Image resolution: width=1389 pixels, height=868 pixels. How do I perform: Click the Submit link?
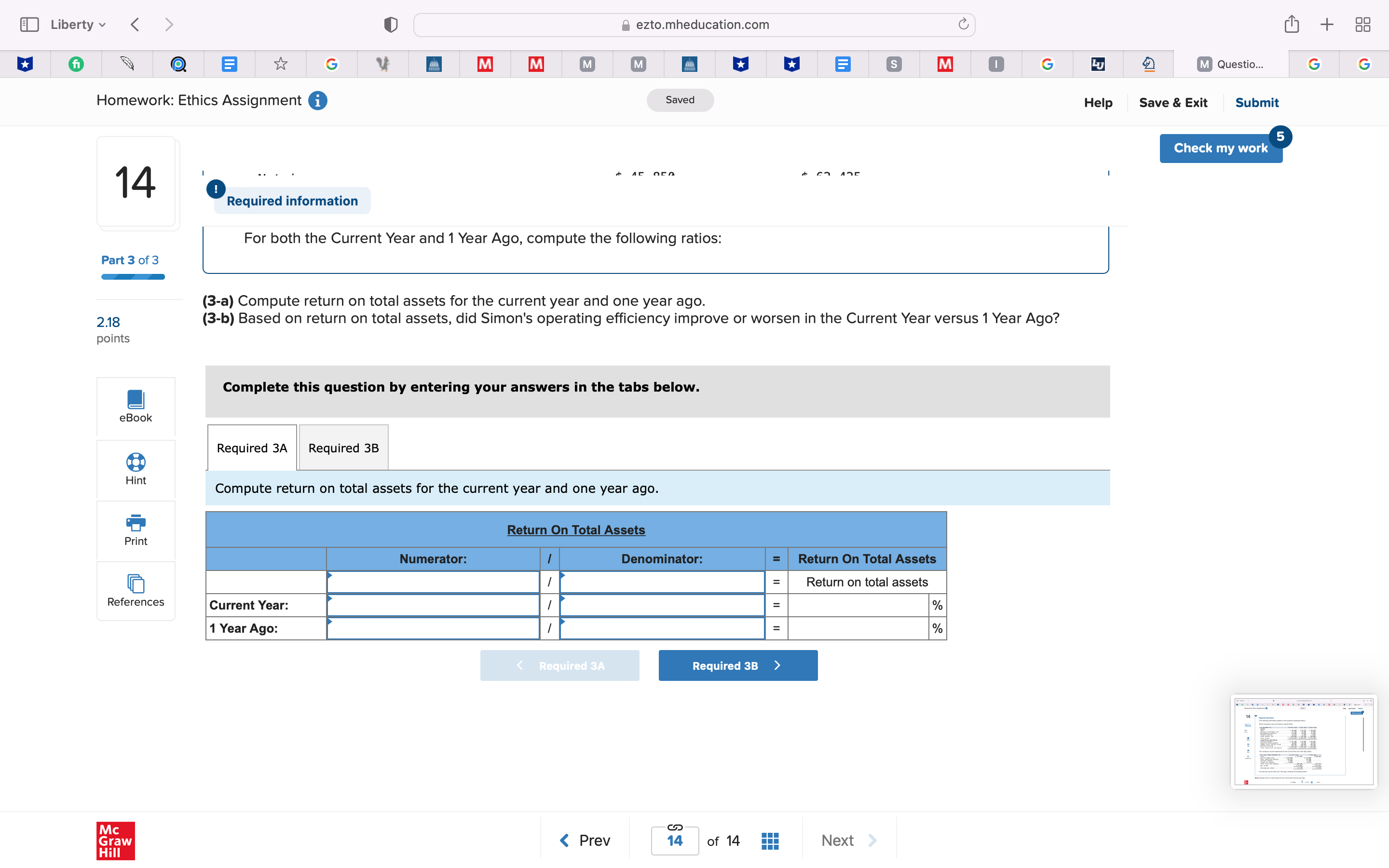(1256, 103)
